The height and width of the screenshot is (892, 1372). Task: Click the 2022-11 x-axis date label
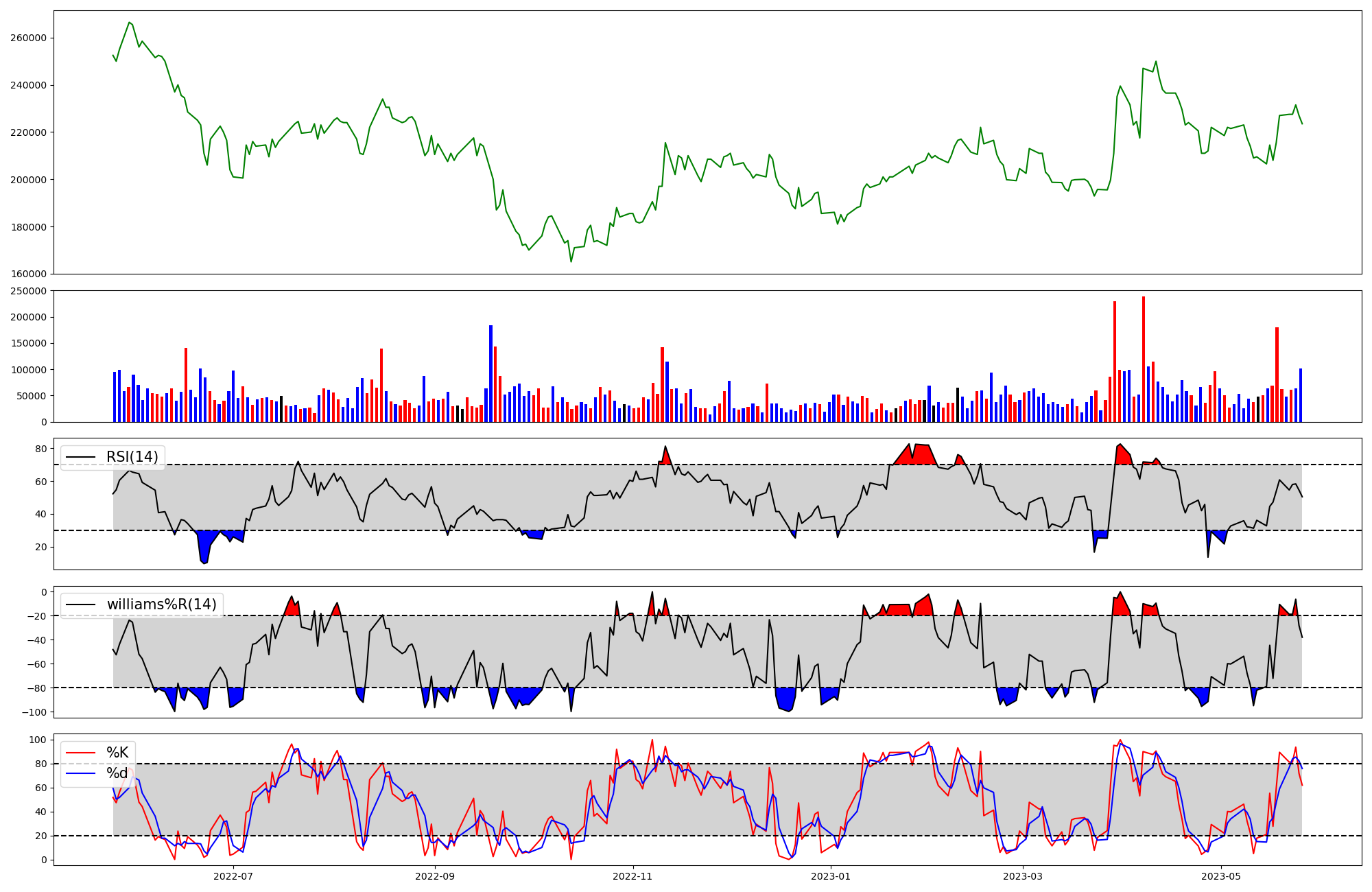(632, 876)
